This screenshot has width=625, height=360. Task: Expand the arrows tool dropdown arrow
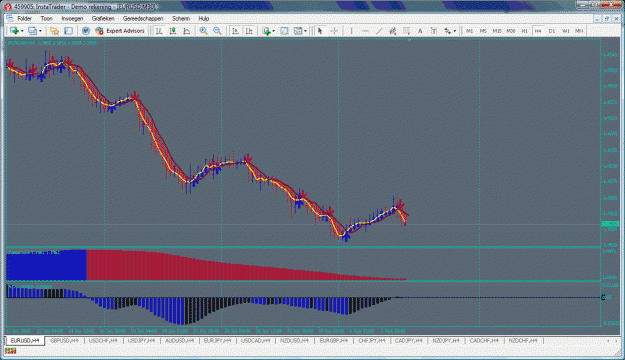coord(455,31)
